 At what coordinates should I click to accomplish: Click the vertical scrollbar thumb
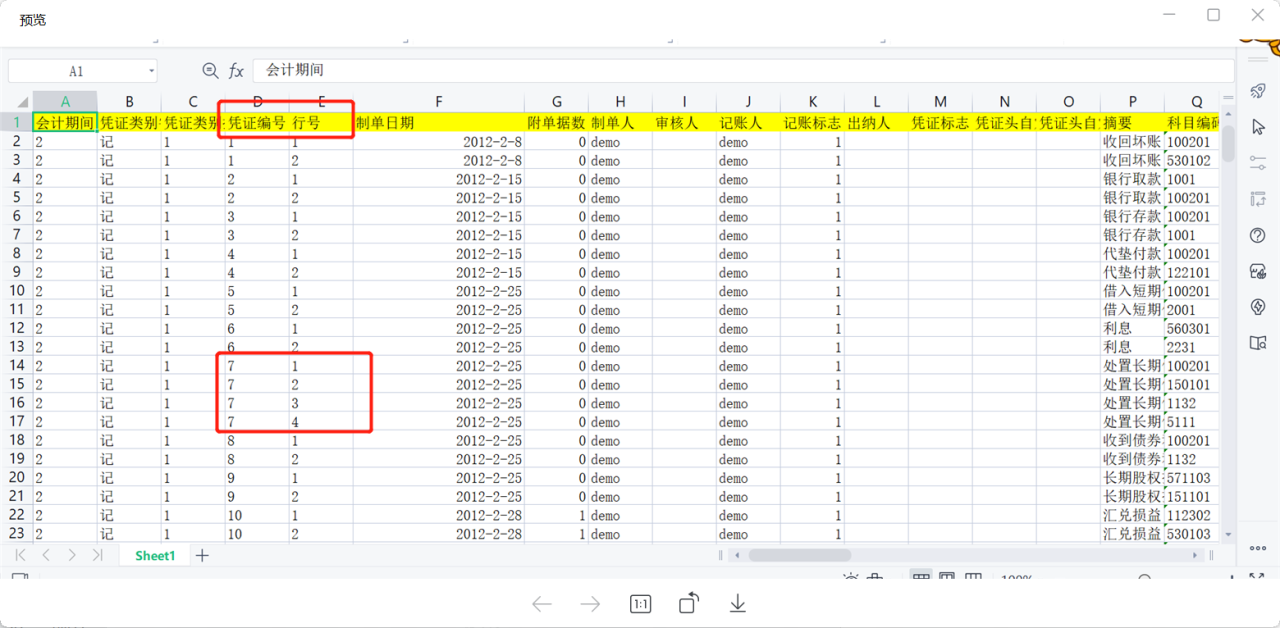[x=1228, y=143]
